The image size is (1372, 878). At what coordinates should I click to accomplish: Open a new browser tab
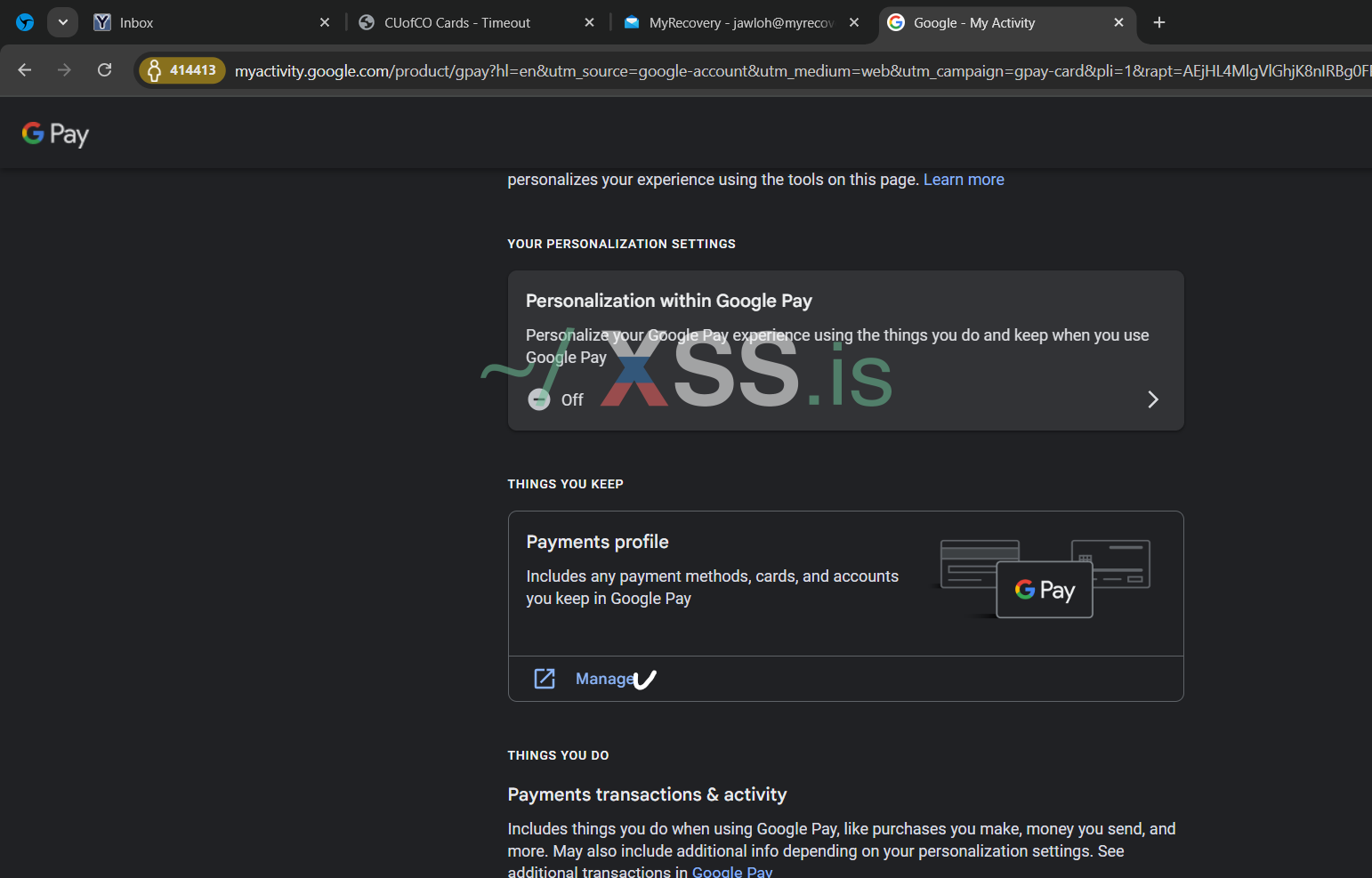click(x=1159, y=22)
